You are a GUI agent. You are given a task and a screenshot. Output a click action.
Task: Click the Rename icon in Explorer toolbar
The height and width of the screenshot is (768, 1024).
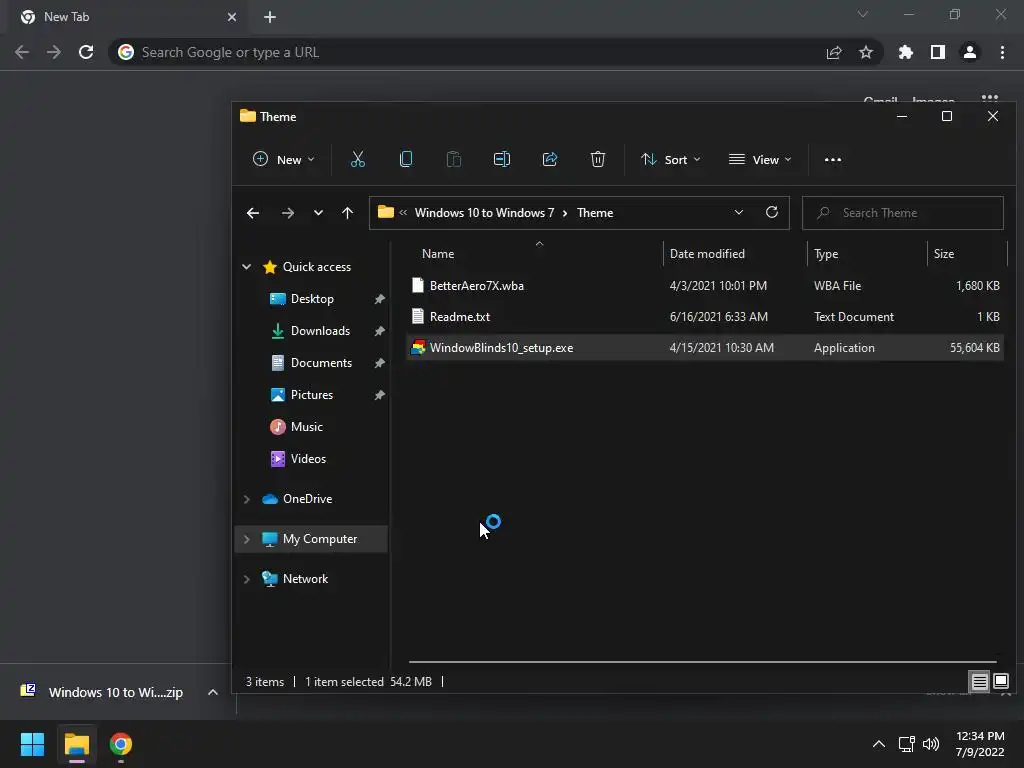click(x=502, y=159)
